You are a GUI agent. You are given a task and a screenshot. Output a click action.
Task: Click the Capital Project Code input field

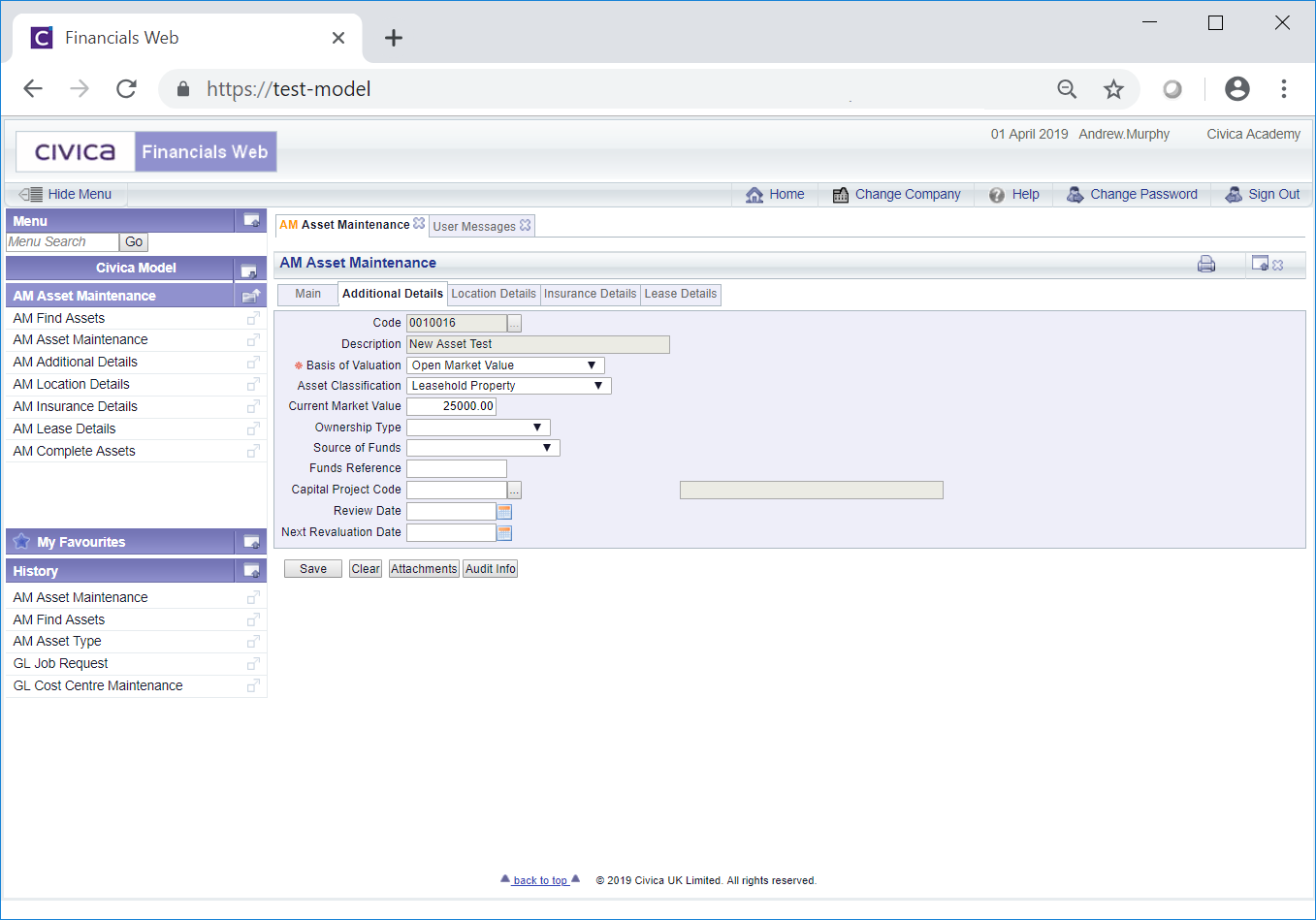(x=457, y=491)
